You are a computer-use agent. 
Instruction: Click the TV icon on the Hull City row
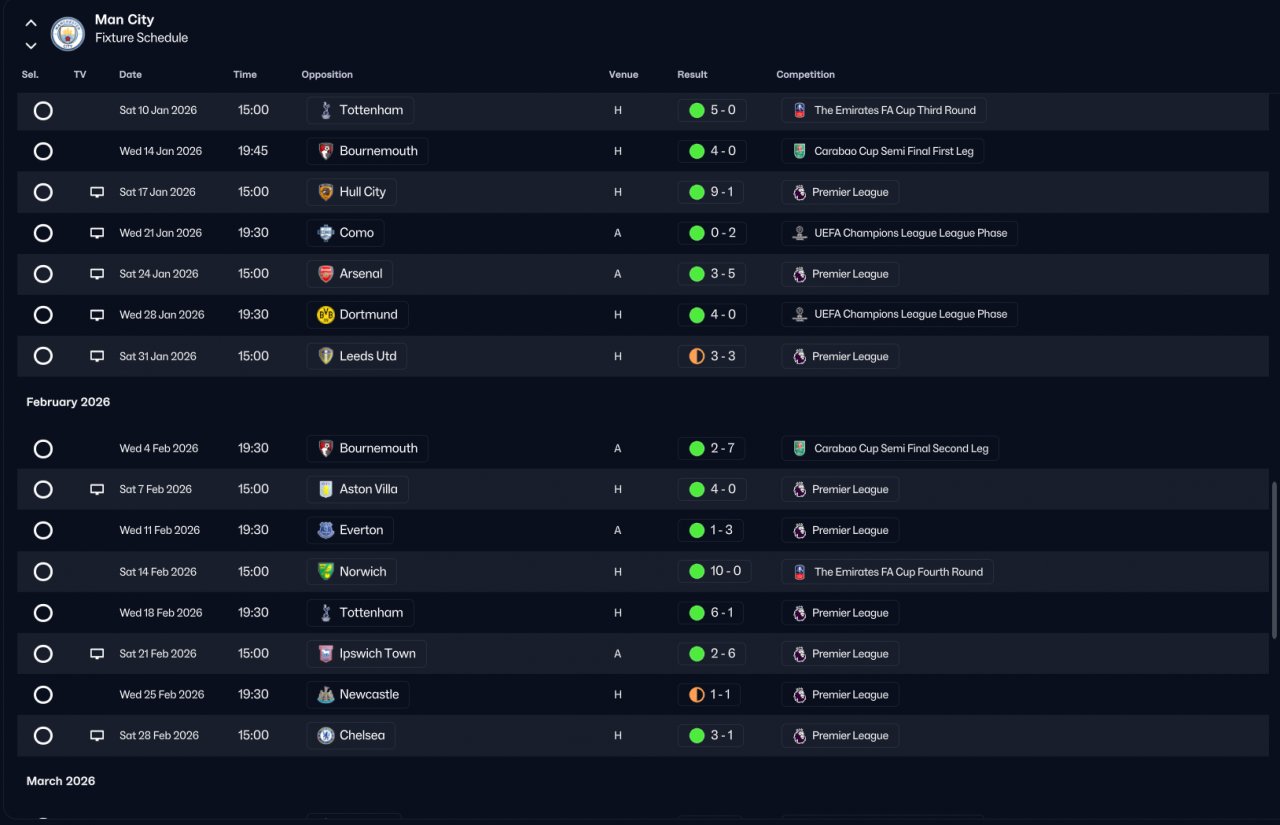click(97, 192)
